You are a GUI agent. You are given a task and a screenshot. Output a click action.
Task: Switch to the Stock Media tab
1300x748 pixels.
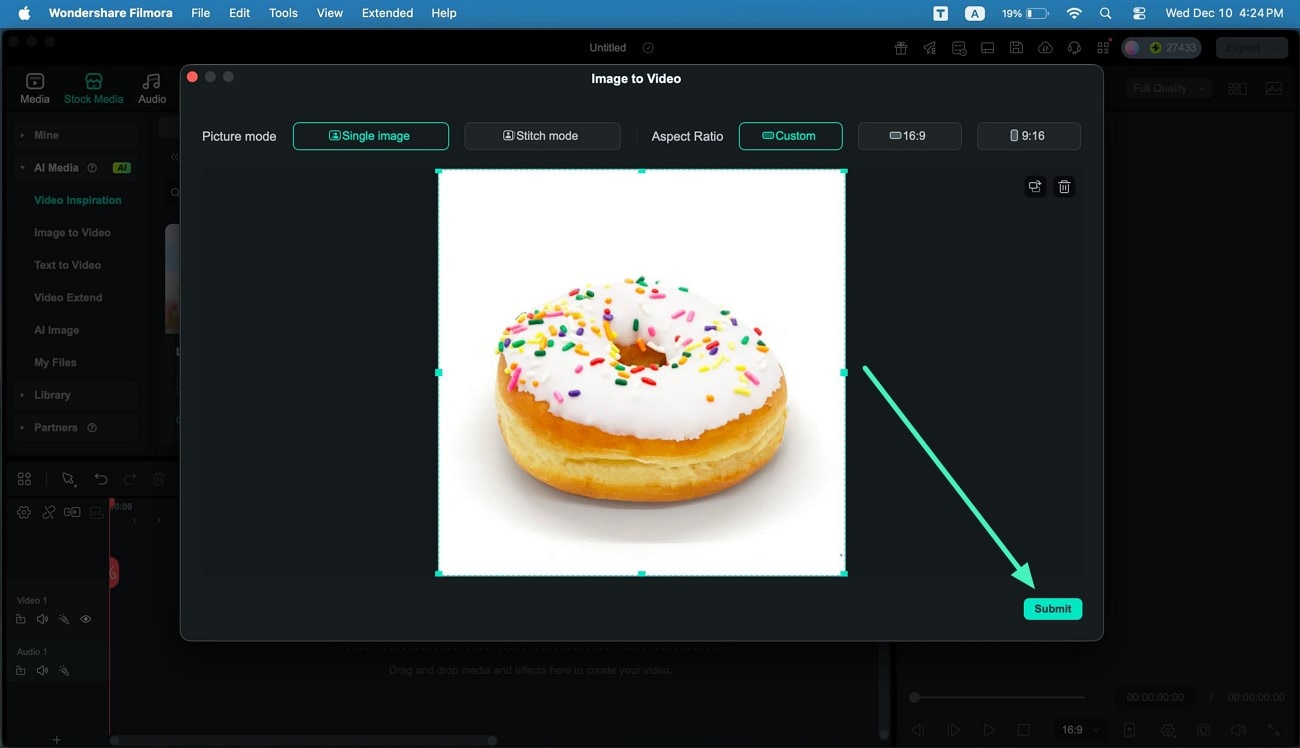93,88
